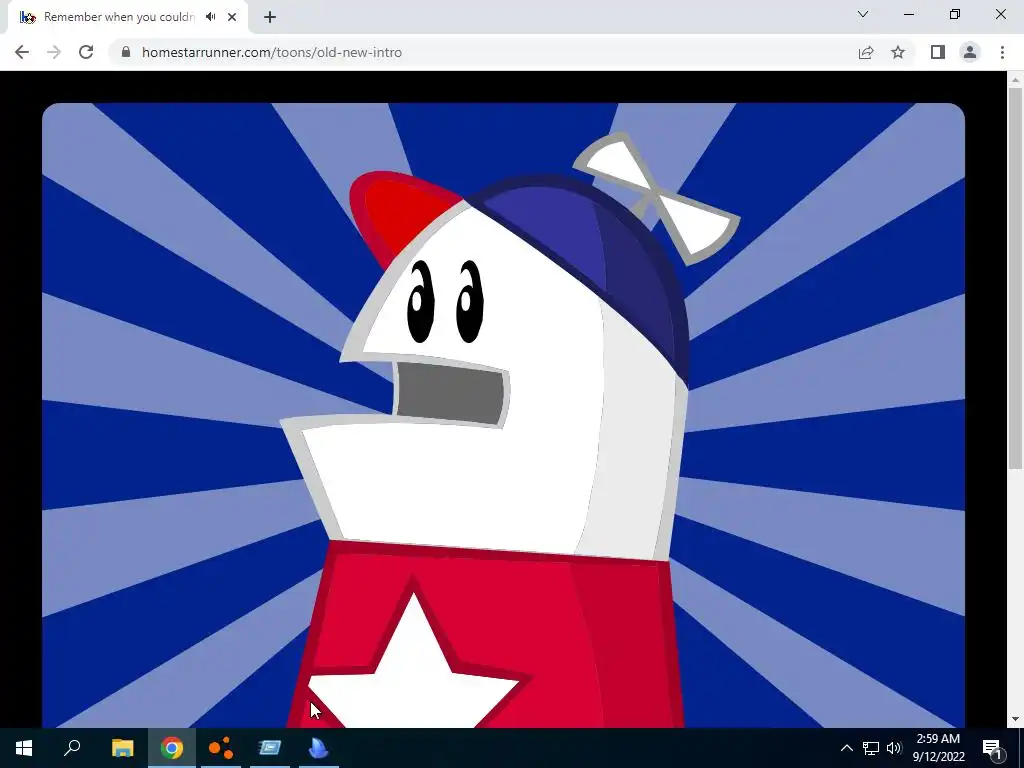Reload the Homestar Runner page
1024x768 pixels.
point(86,52)
